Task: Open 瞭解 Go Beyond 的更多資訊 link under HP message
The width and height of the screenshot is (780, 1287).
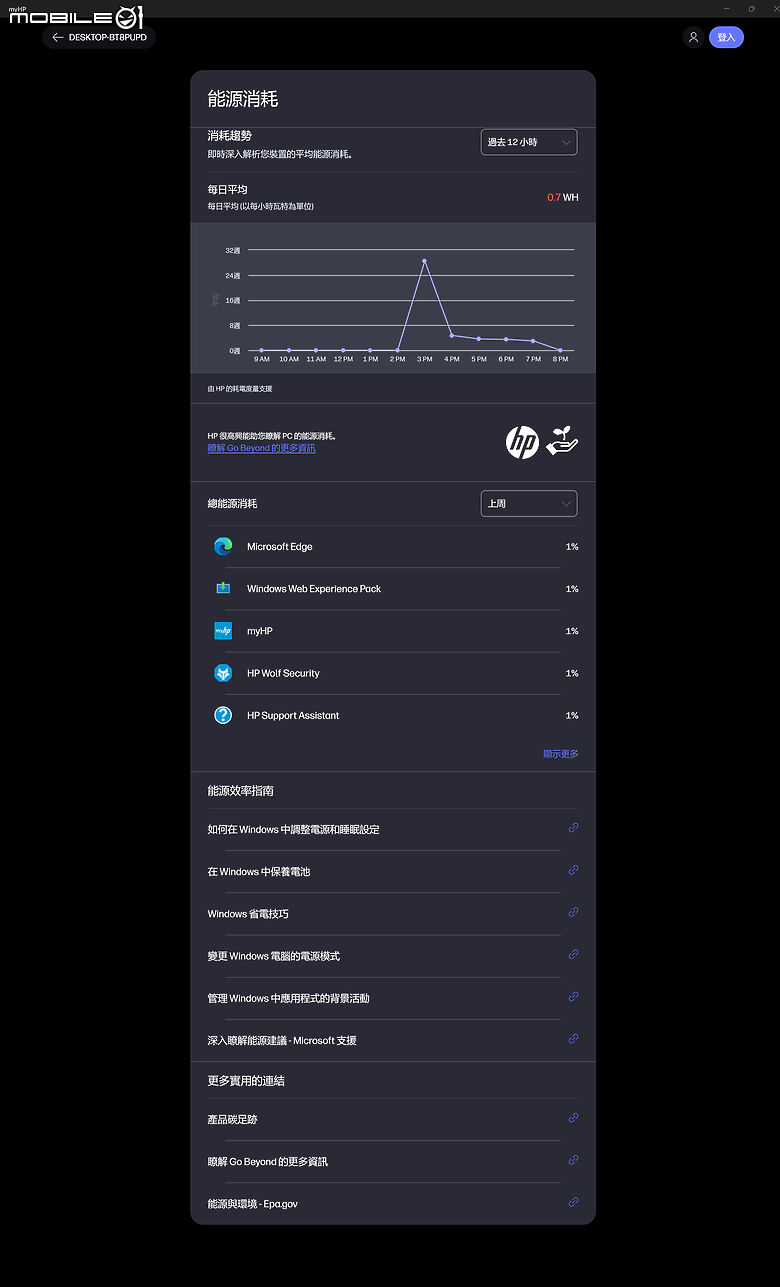Action: click(262, 449)
